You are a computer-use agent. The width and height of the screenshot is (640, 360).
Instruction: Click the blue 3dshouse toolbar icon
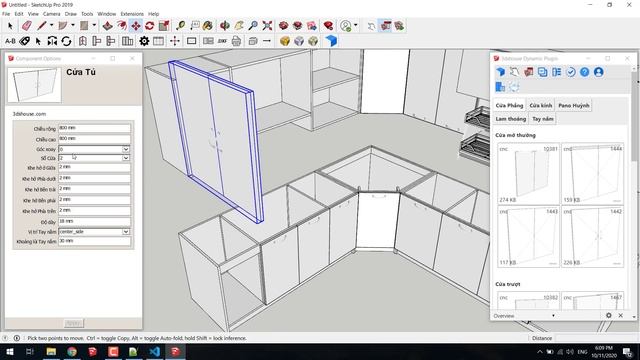(x=331, y=41)
